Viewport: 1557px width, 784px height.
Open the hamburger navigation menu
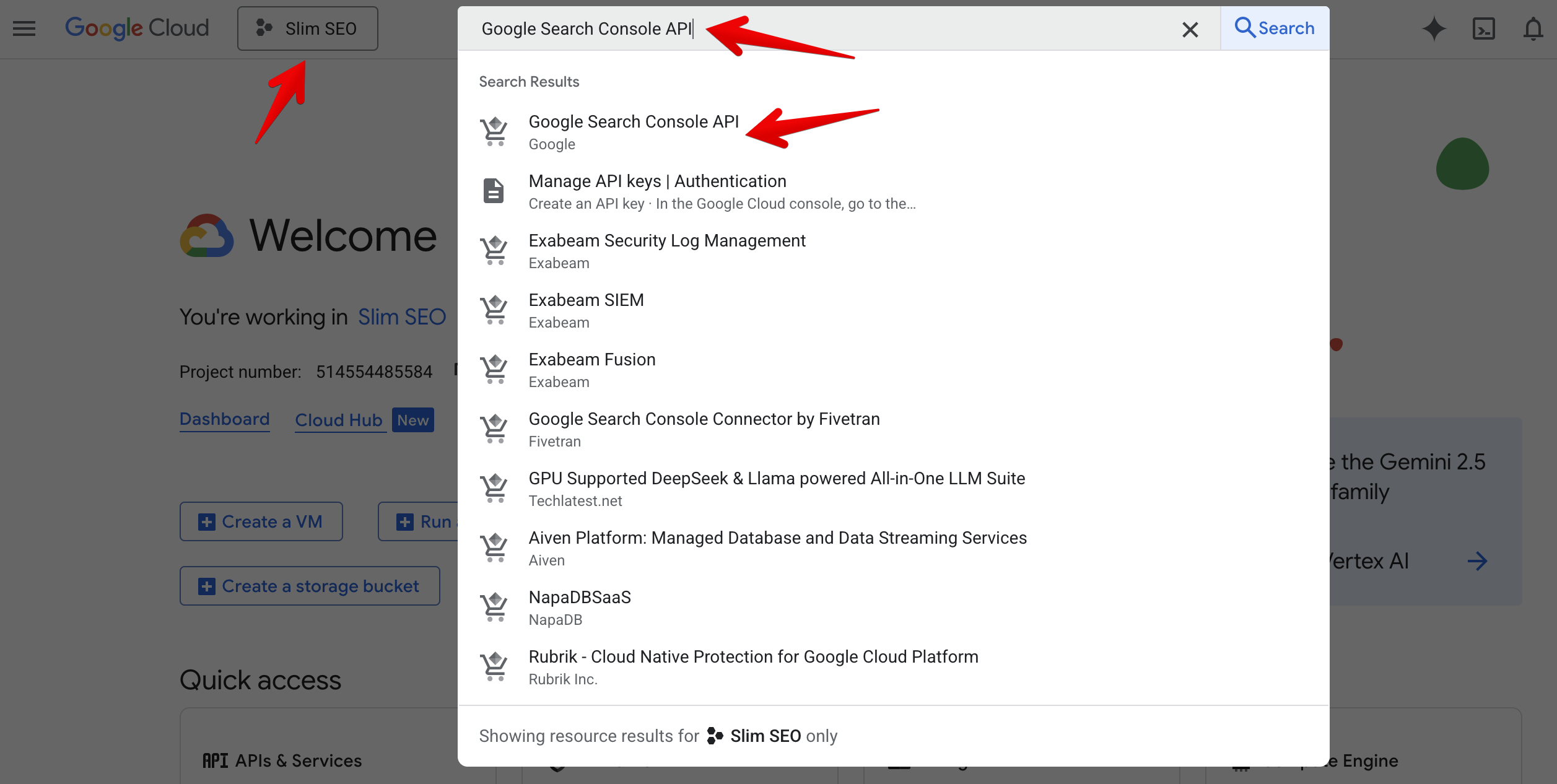pyautogui.click(x=24, y=28)
